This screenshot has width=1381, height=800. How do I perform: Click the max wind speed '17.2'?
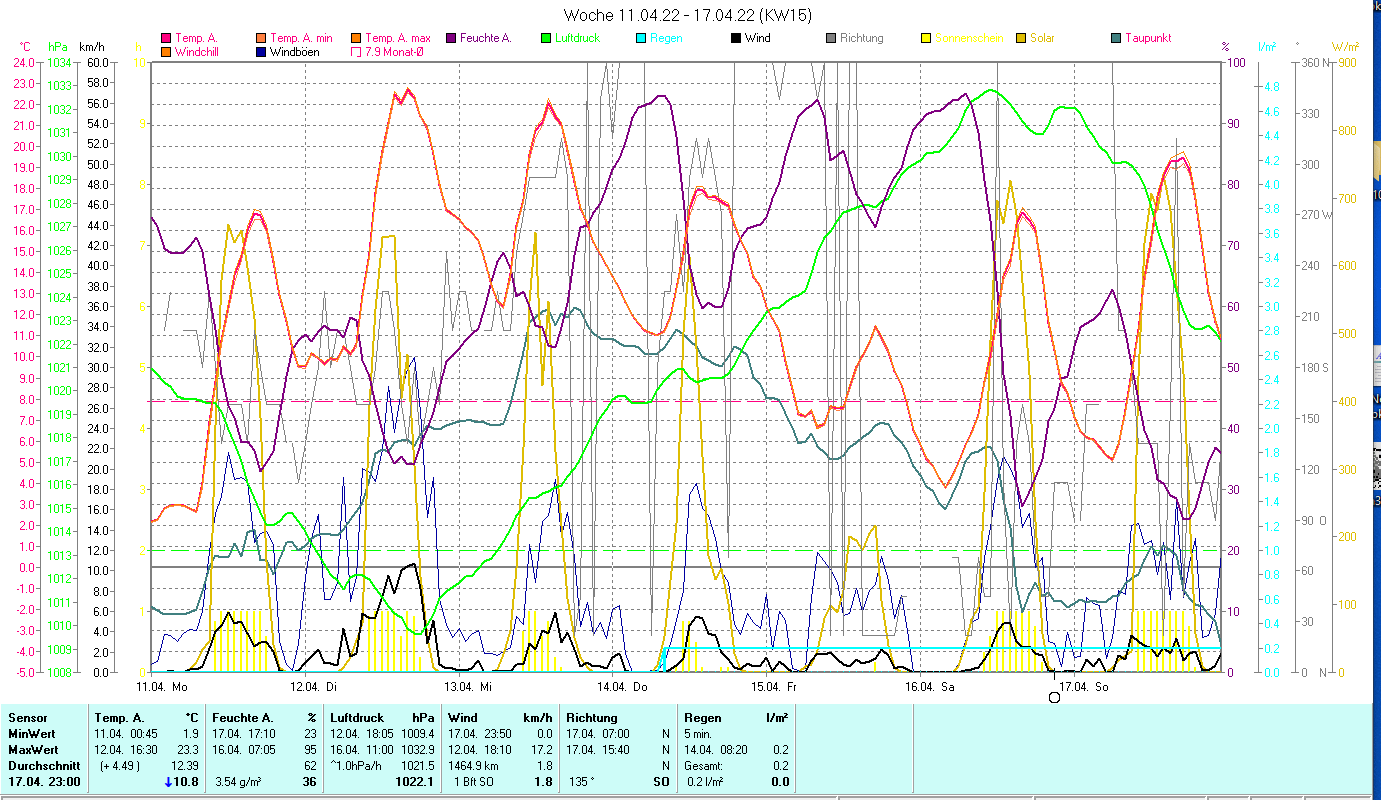(541, 749)
